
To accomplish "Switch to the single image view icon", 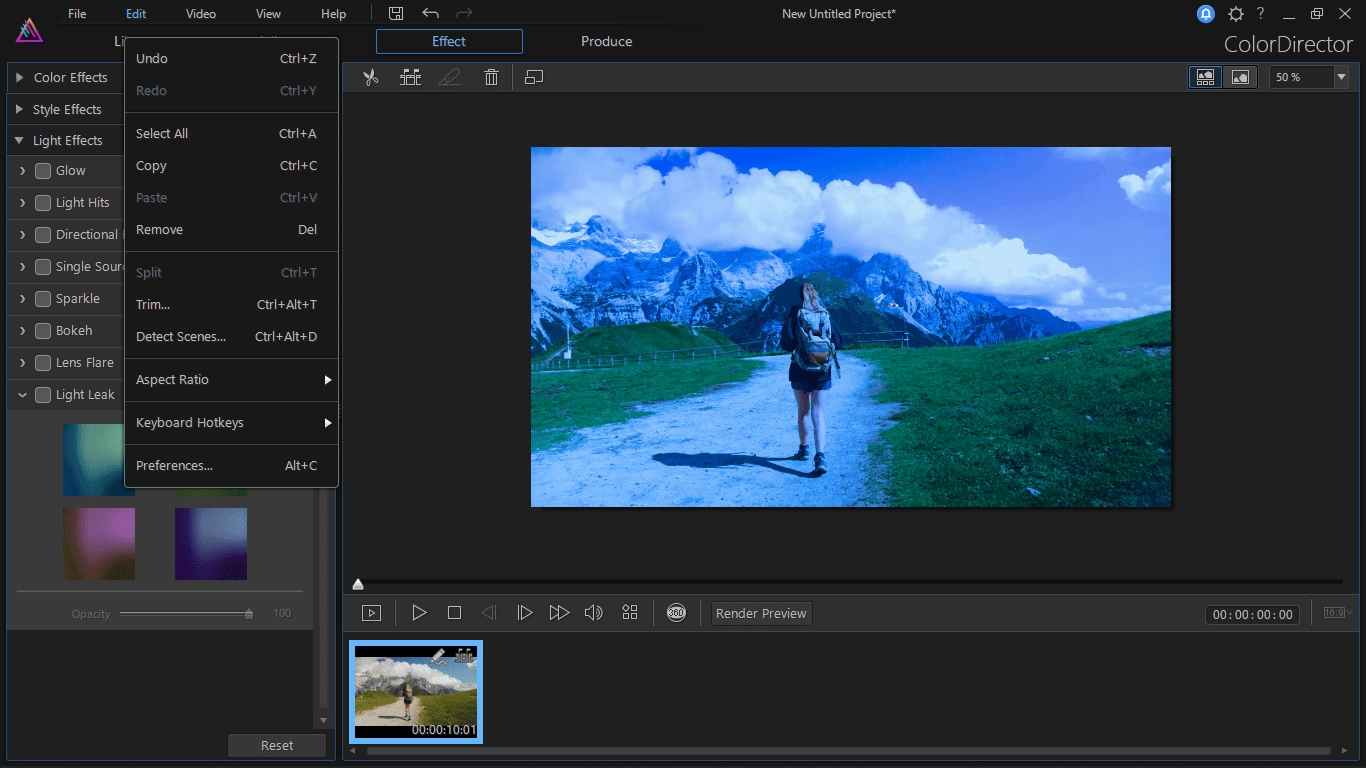I will coord(1240,77).
